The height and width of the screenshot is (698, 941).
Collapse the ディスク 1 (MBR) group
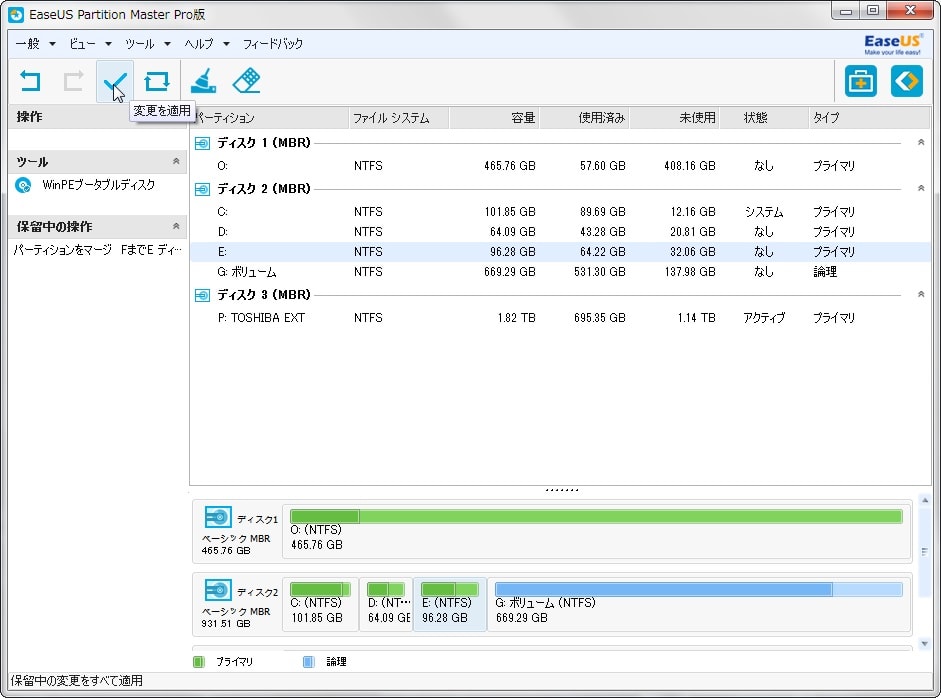[921, 143]
